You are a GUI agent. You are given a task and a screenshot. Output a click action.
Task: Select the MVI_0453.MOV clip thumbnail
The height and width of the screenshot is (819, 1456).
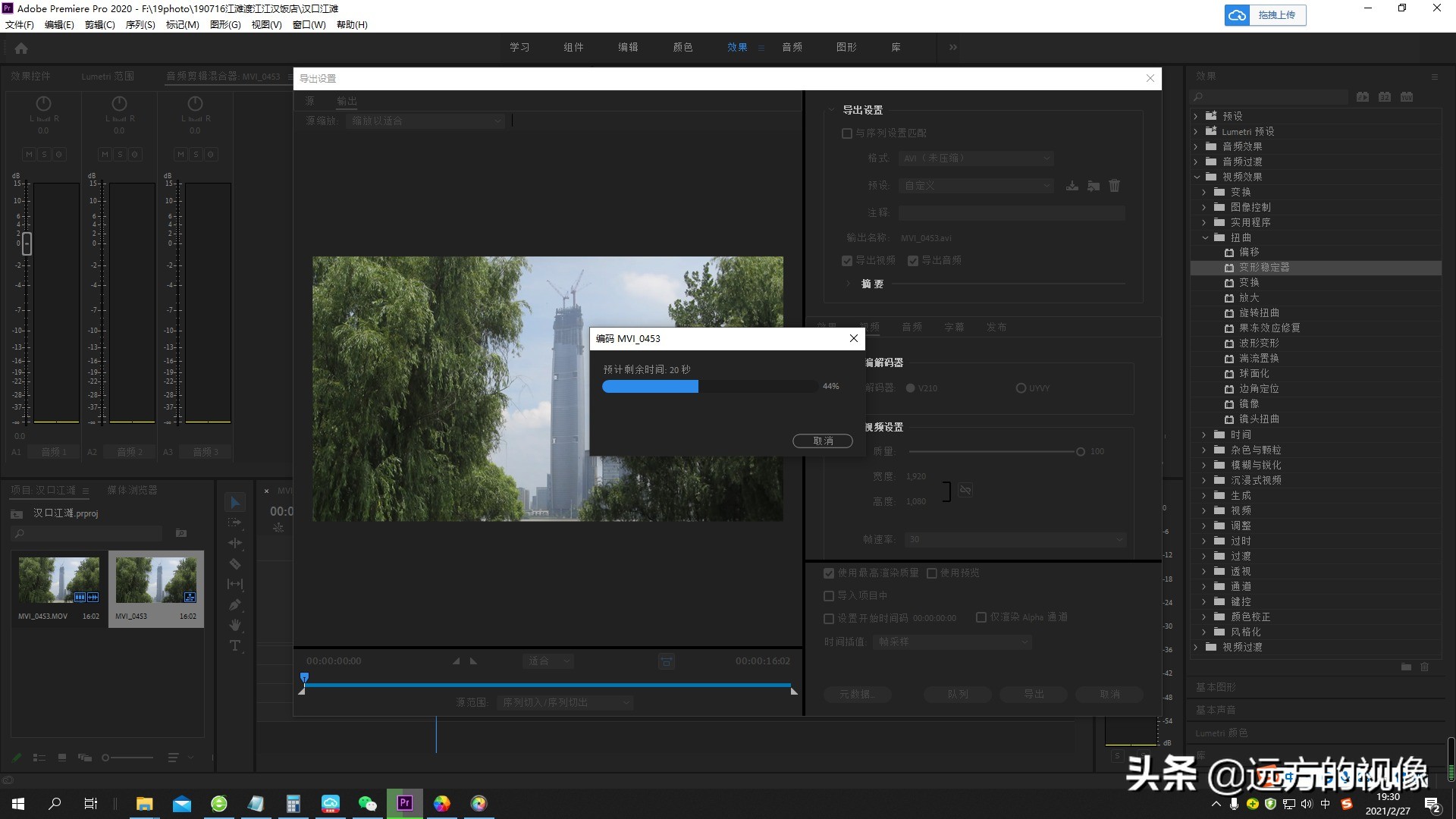coord(59,580)
